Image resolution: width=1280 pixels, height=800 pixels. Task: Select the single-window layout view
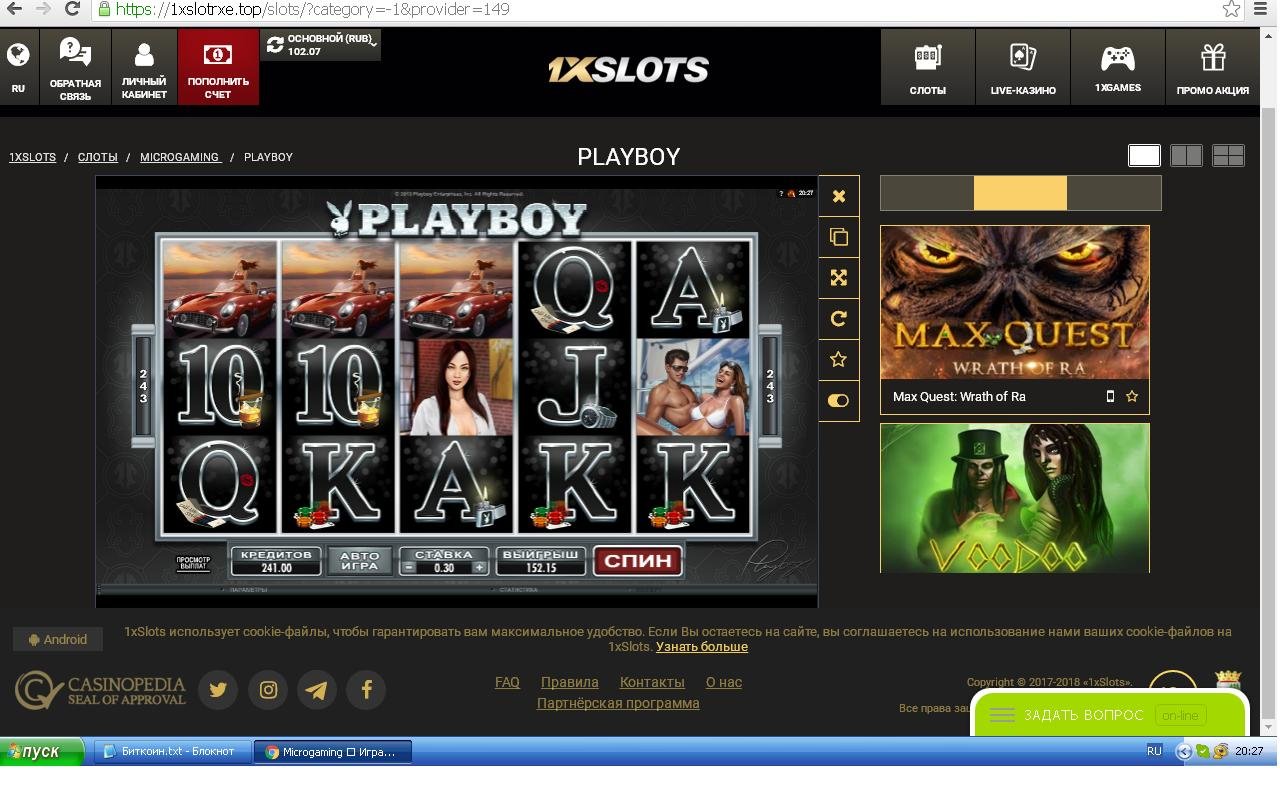point(1144,155)
